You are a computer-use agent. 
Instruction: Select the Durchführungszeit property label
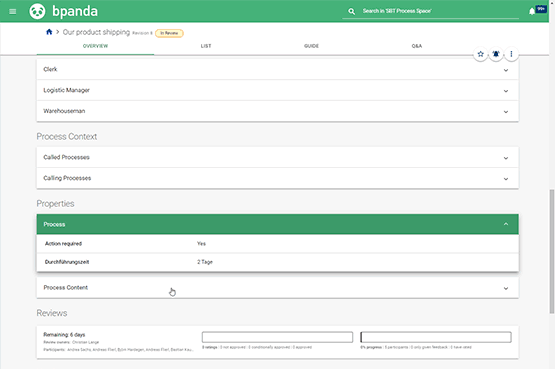67,262
